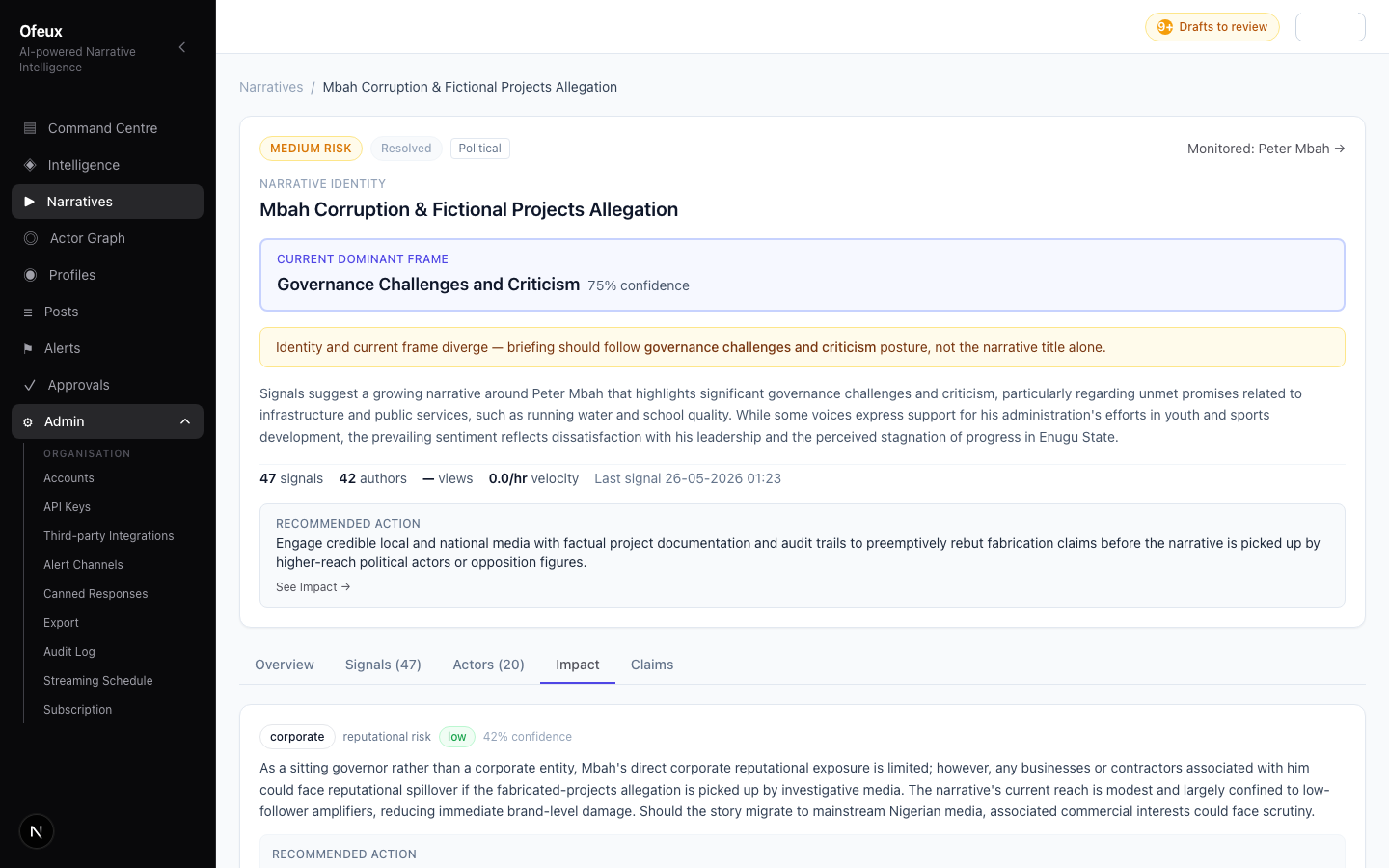Click the orange 9+ drafts badge
The width and height of the screenshot is (1389, 868).
pos(1165,27)
